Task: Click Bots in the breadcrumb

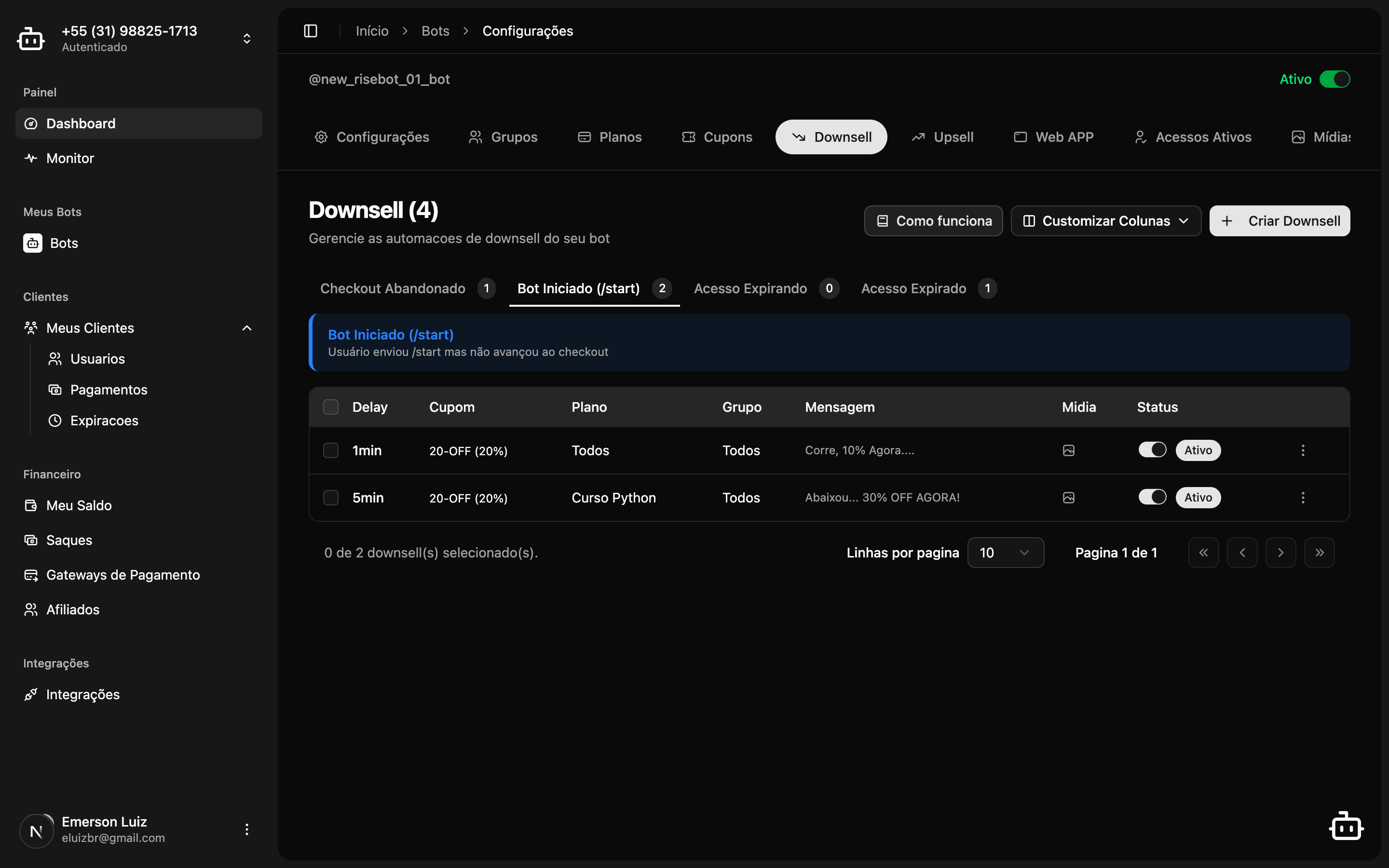Action: click(x=435, y=31)
